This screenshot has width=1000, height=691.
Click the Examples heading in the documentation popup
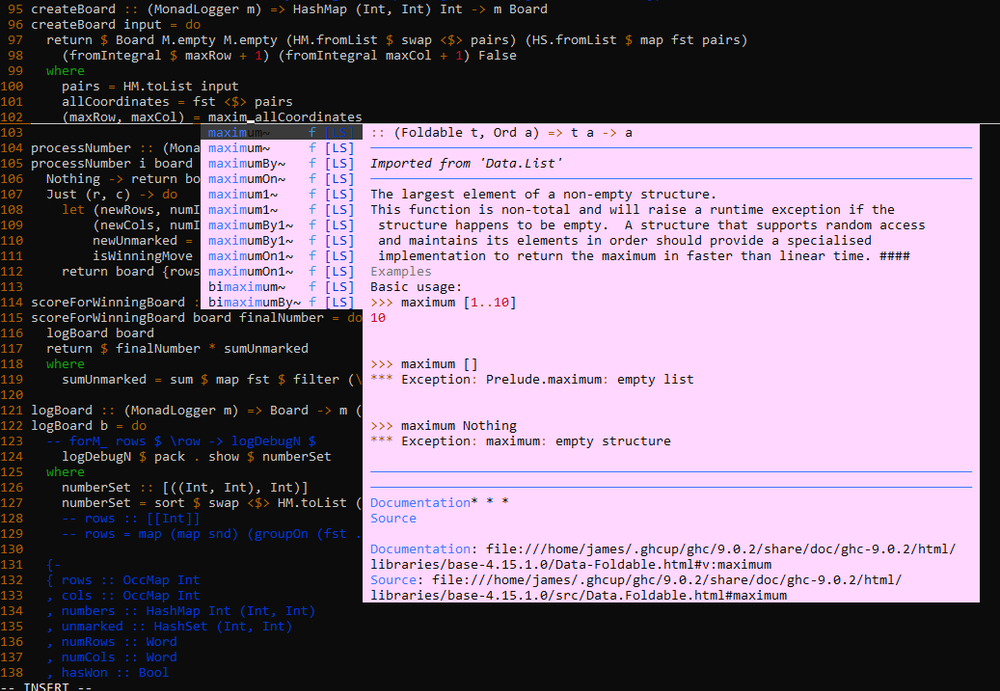tap(401, 271)
